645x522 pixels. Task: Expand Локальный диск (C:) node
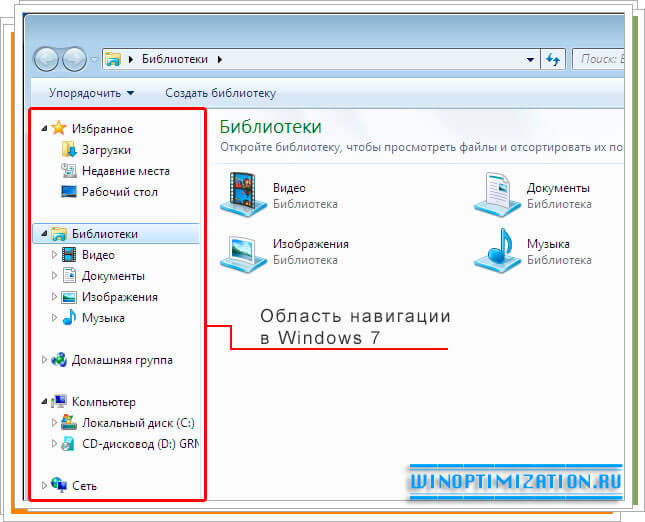point(54,422)
